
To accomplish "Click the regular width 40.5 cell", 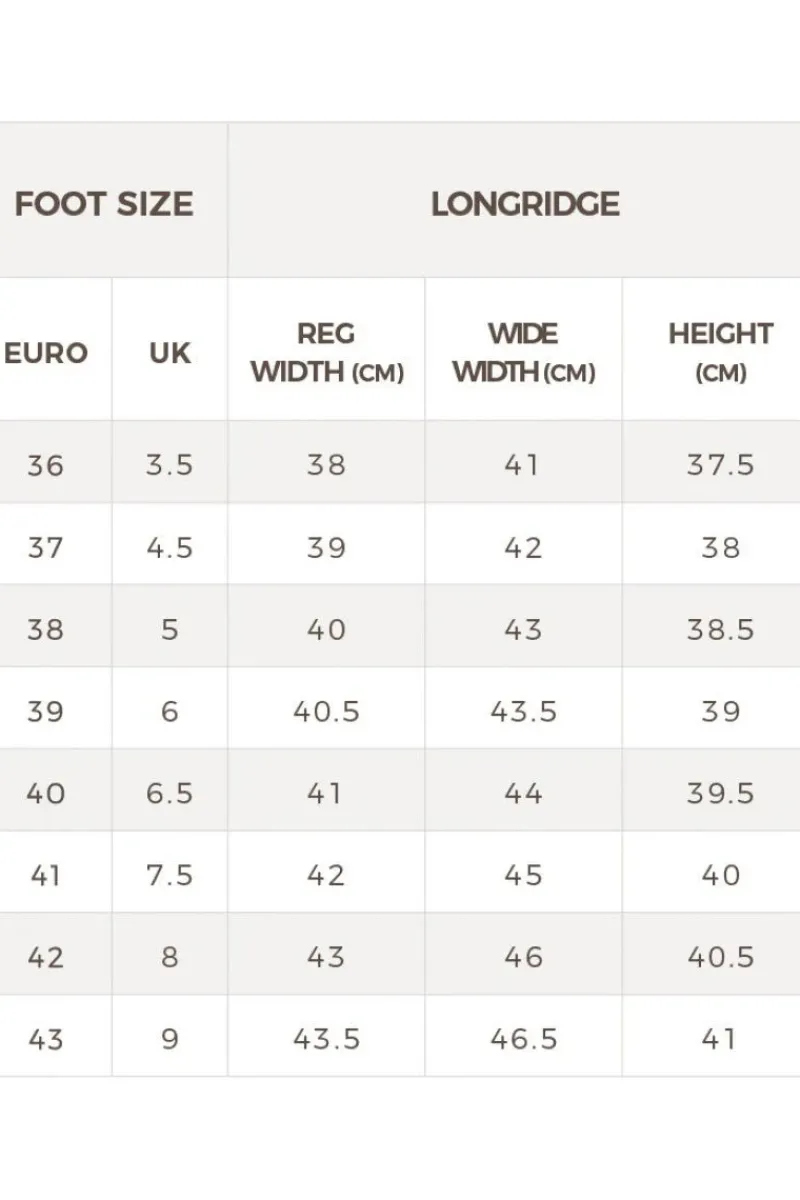I will coord(326,711).
